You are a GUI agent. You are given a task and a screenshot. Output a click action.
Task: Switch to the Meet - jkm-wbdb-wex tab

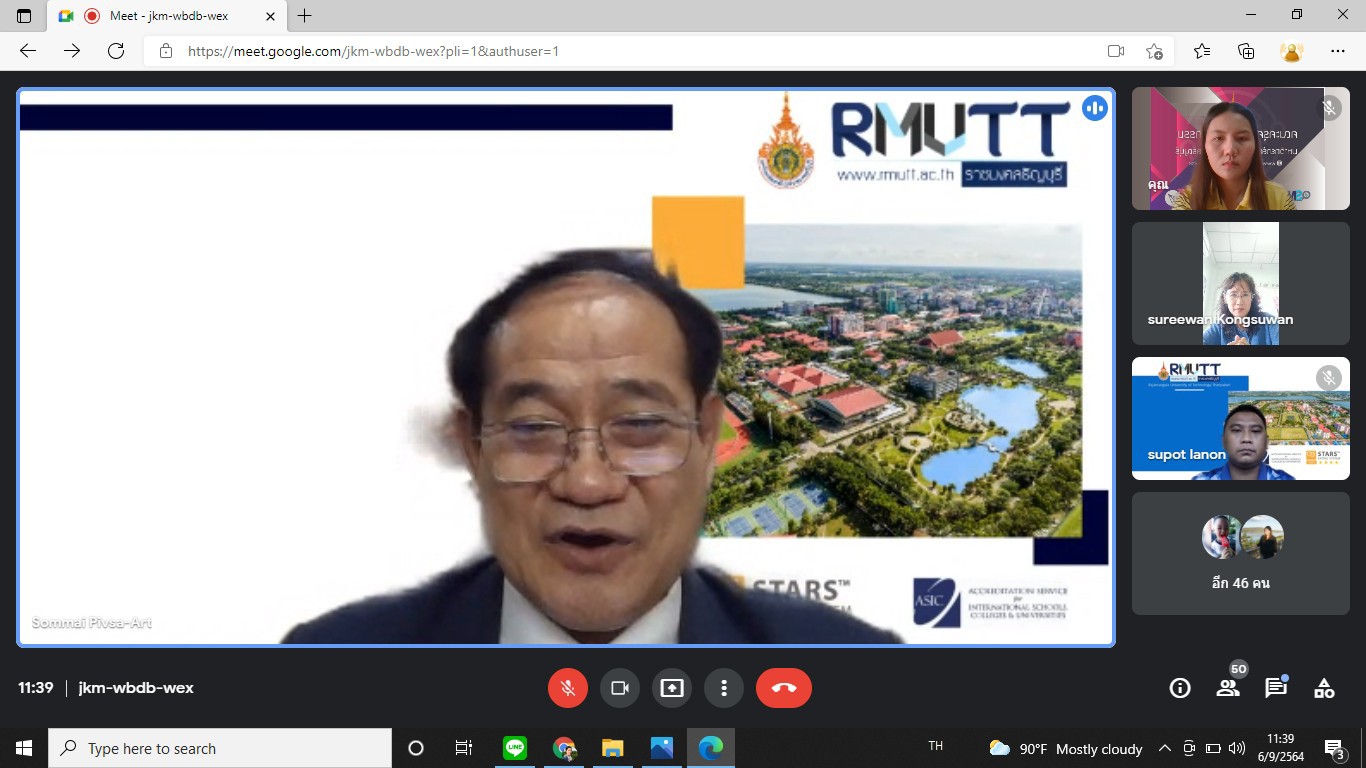click(x=167, y=16)
